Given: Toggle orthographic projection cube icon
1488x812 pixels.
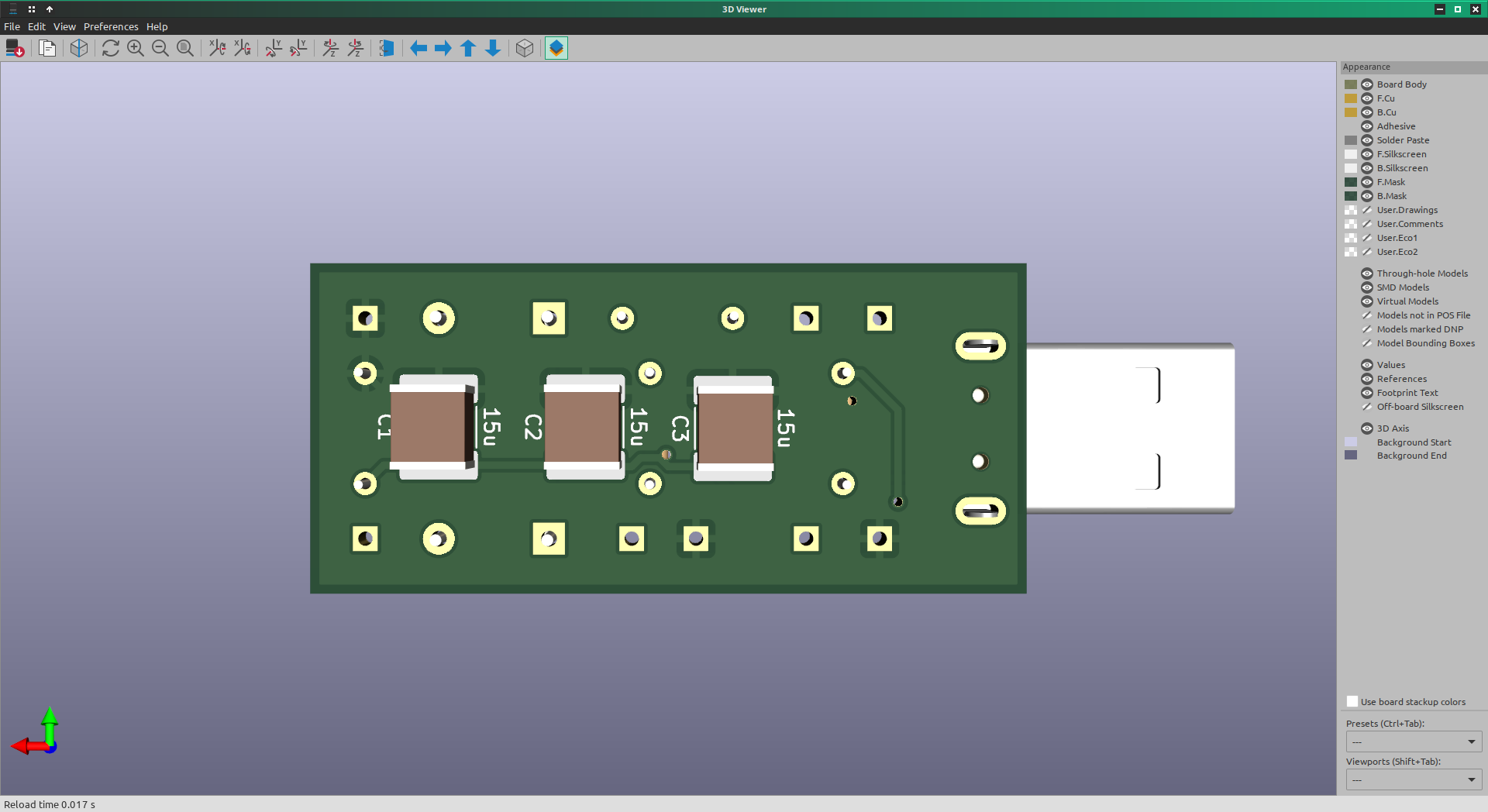Looking at the screenshot, I should (x=525, y=48).
